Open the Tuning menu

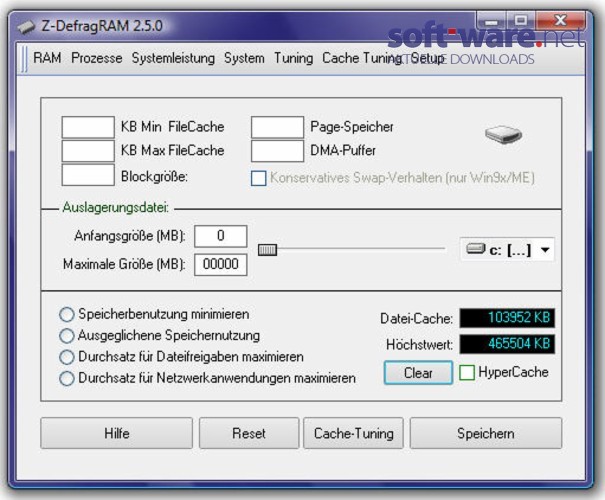[x=294, y=58]
